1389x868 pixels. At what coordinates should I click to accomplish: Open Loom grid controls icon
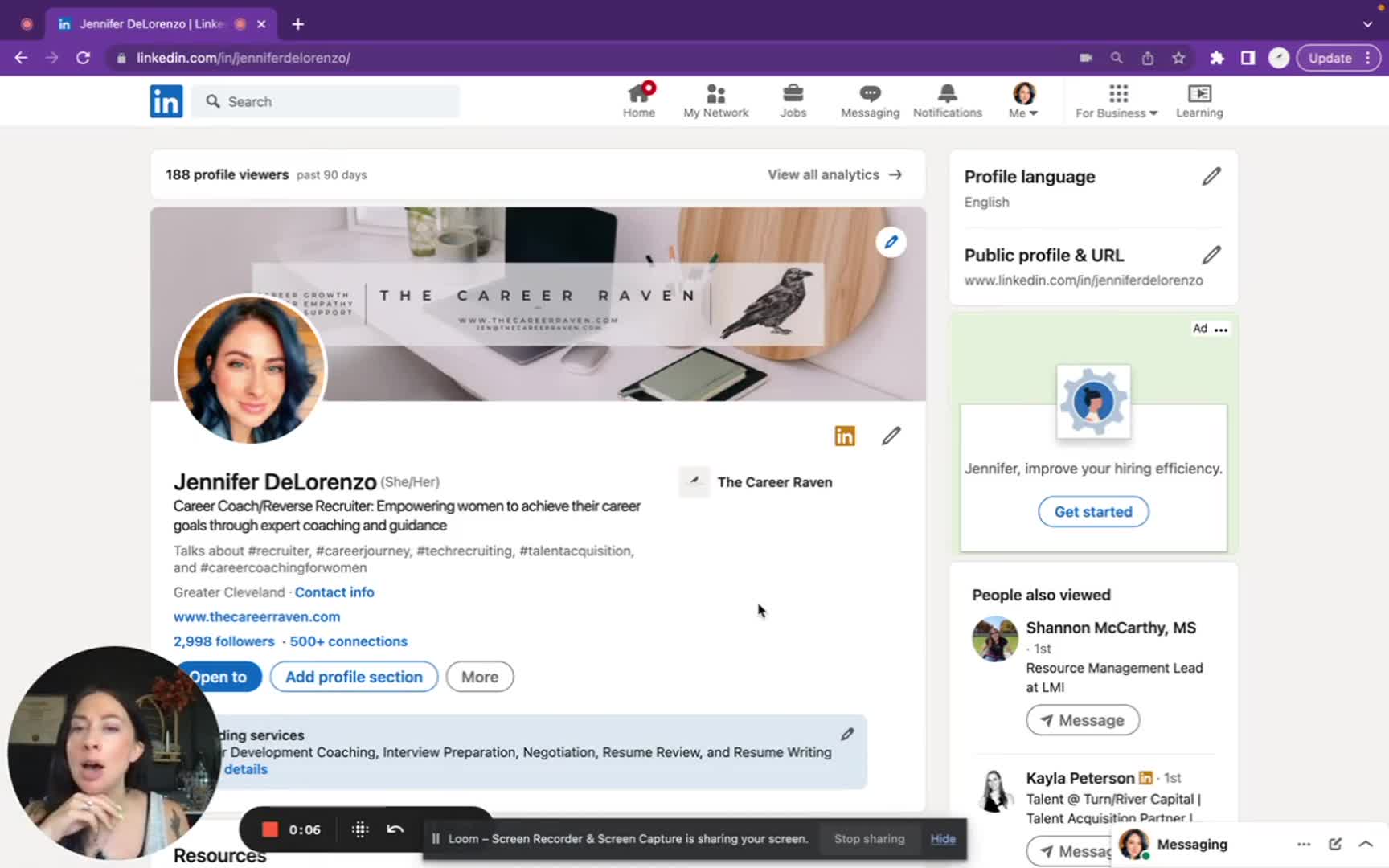360,829
